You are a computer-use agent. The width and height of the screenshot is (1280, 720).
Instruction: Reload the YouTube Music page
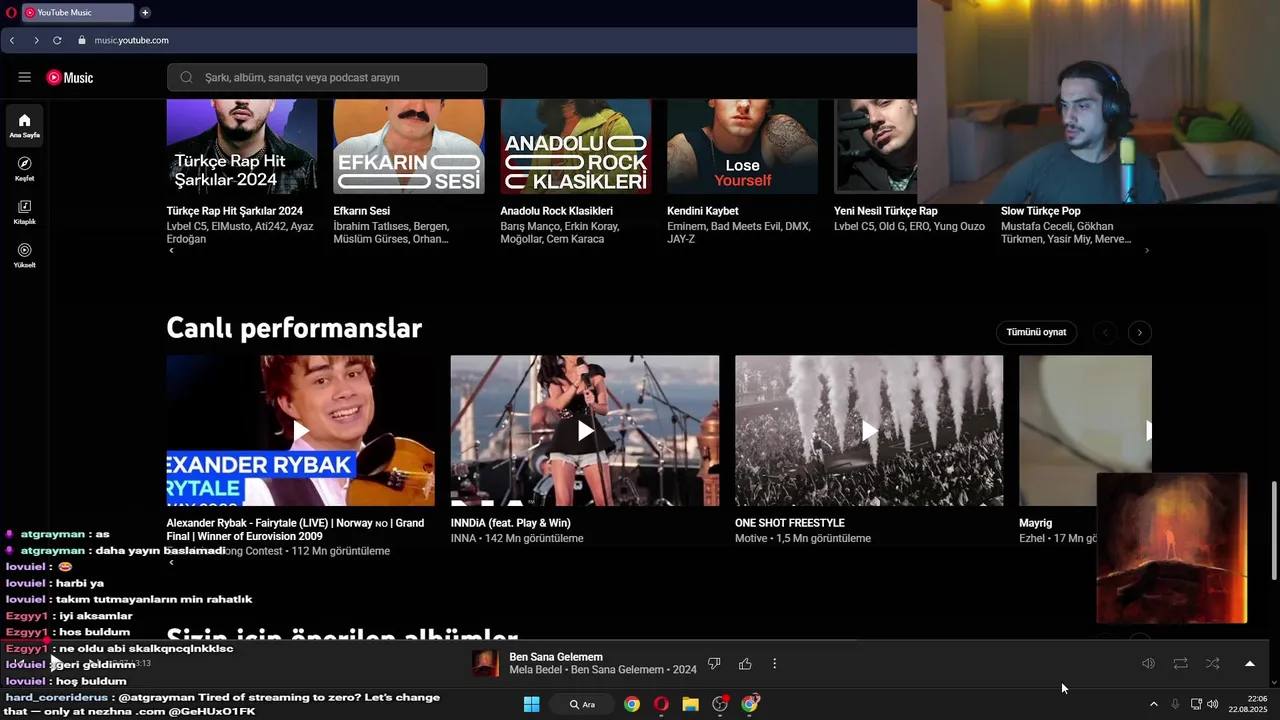[x=57, y=40]
